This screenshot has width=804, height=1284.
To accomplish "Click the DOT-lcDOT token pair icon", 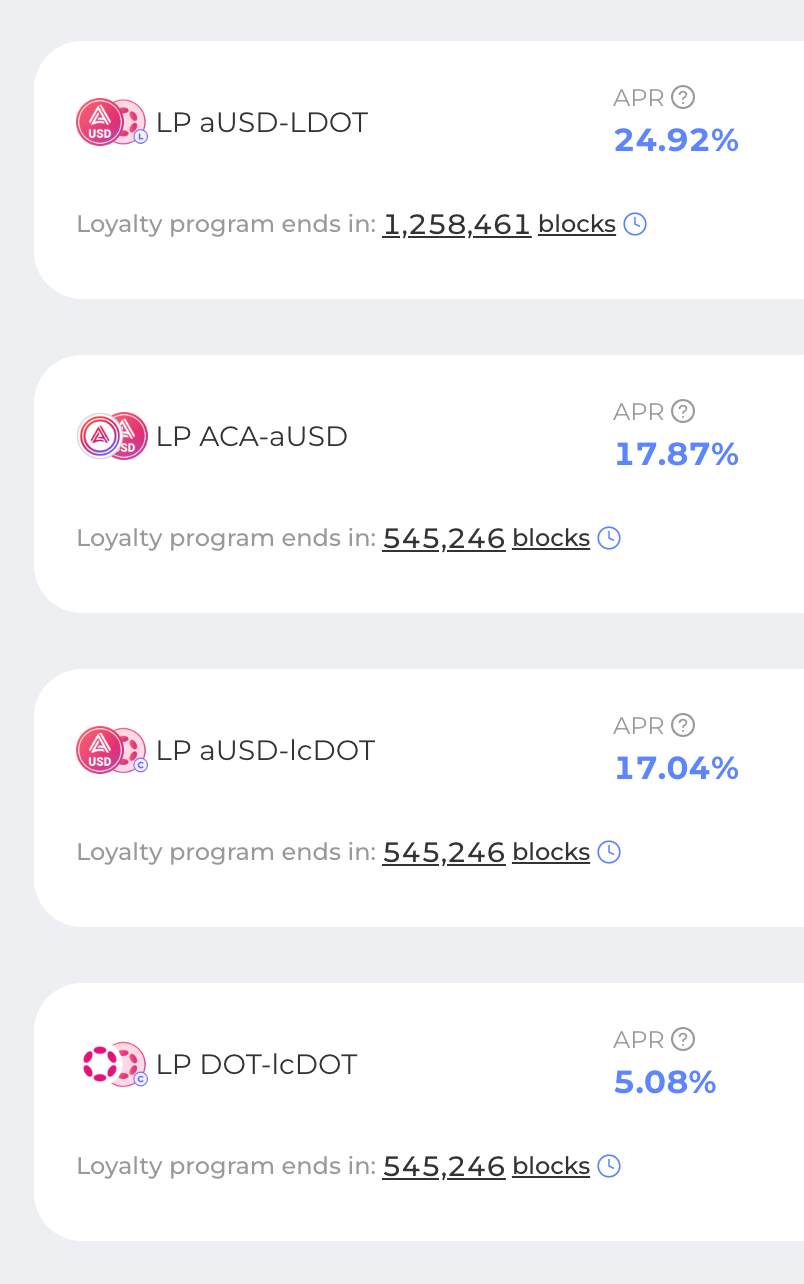I will point(112,1064).
